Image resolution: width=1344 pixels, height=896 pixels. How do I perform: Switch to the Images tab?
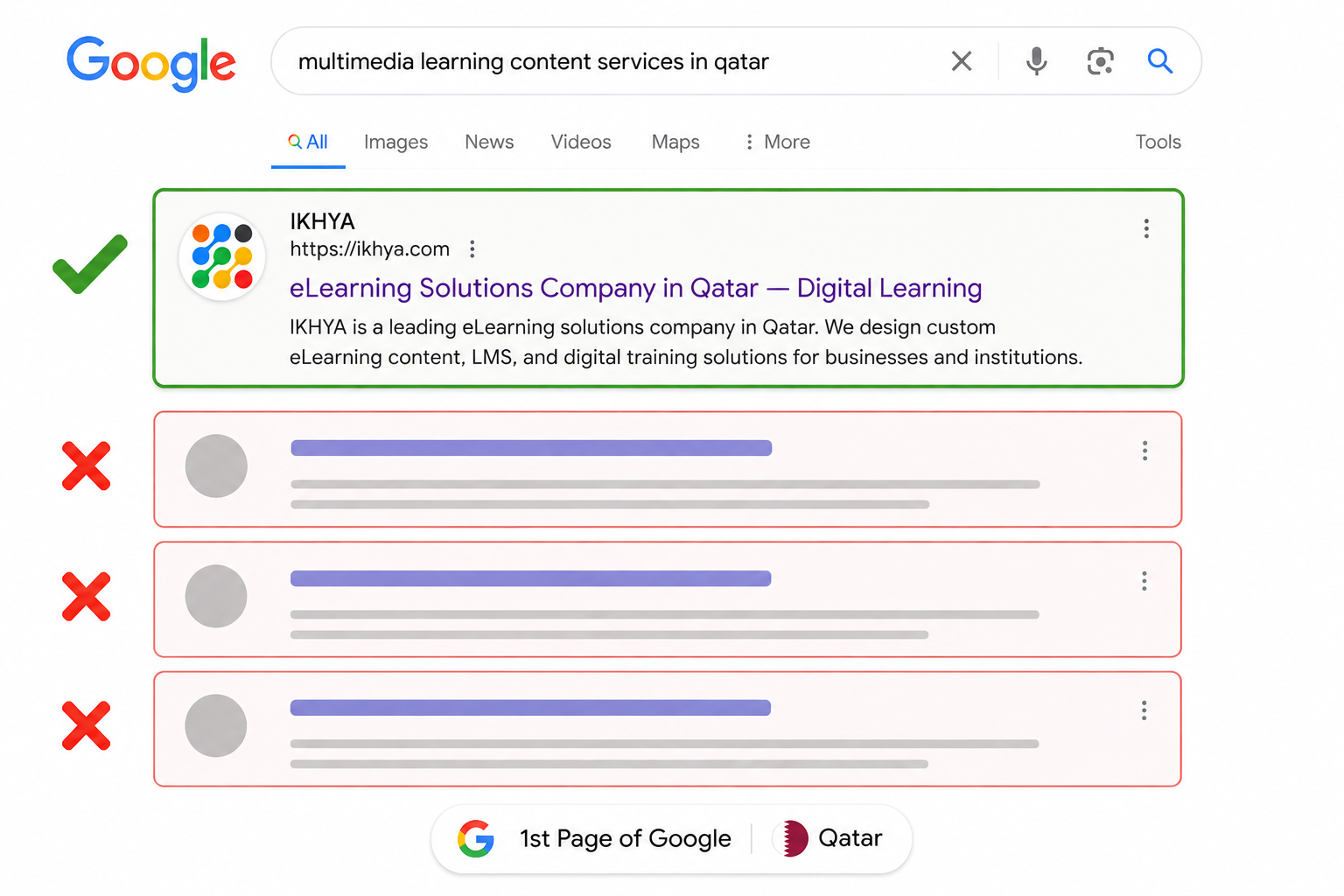pos(395,142)
